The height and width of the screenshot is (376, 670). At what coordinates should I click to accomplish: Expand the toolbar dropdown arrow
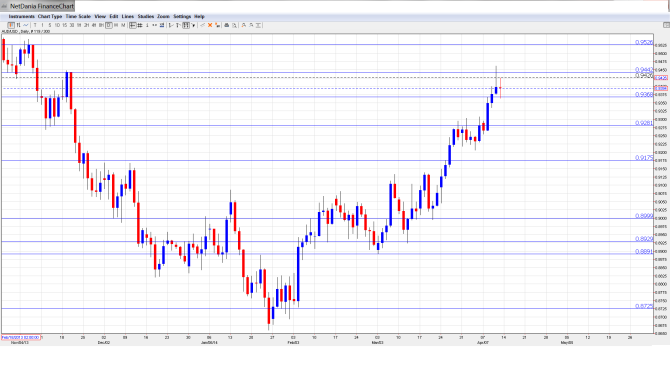tap(193, 25)
